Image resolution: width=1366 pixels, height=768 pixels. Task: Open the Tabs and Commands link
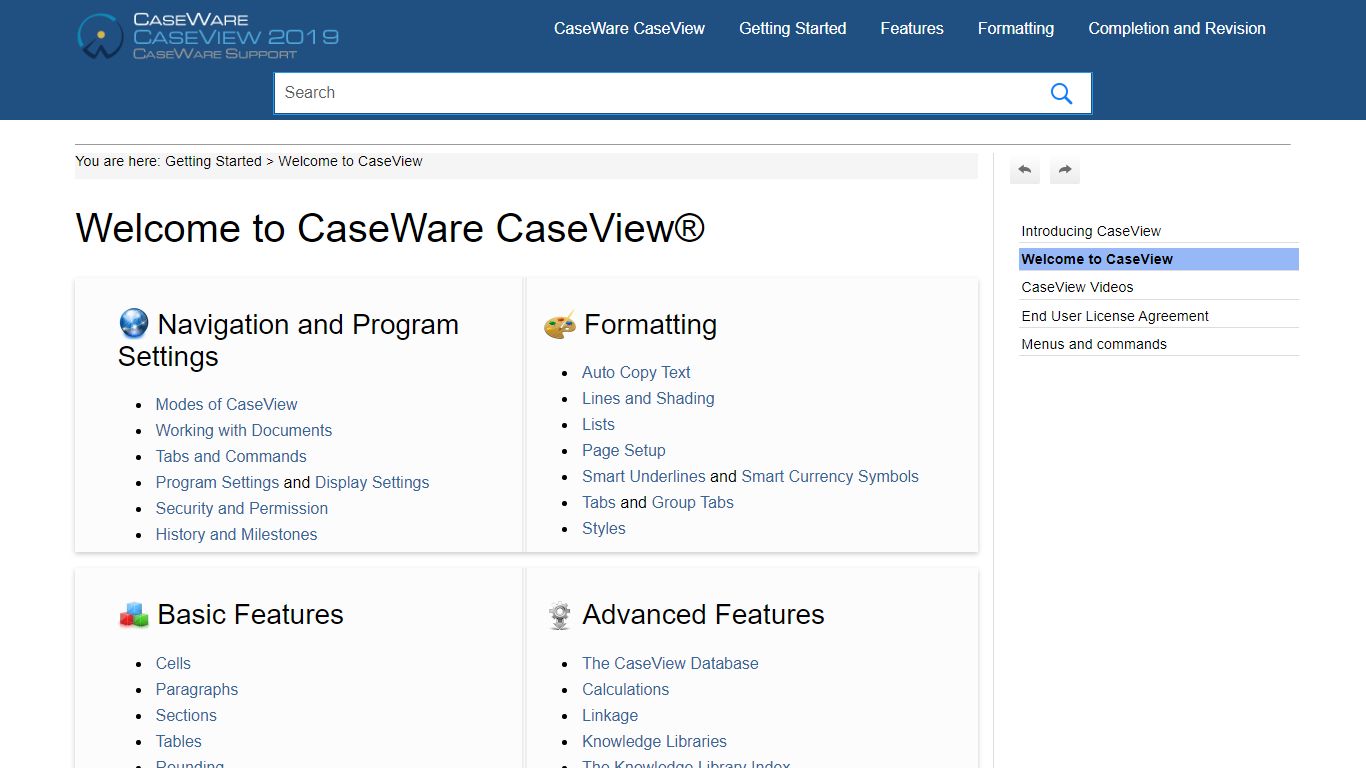231,456
